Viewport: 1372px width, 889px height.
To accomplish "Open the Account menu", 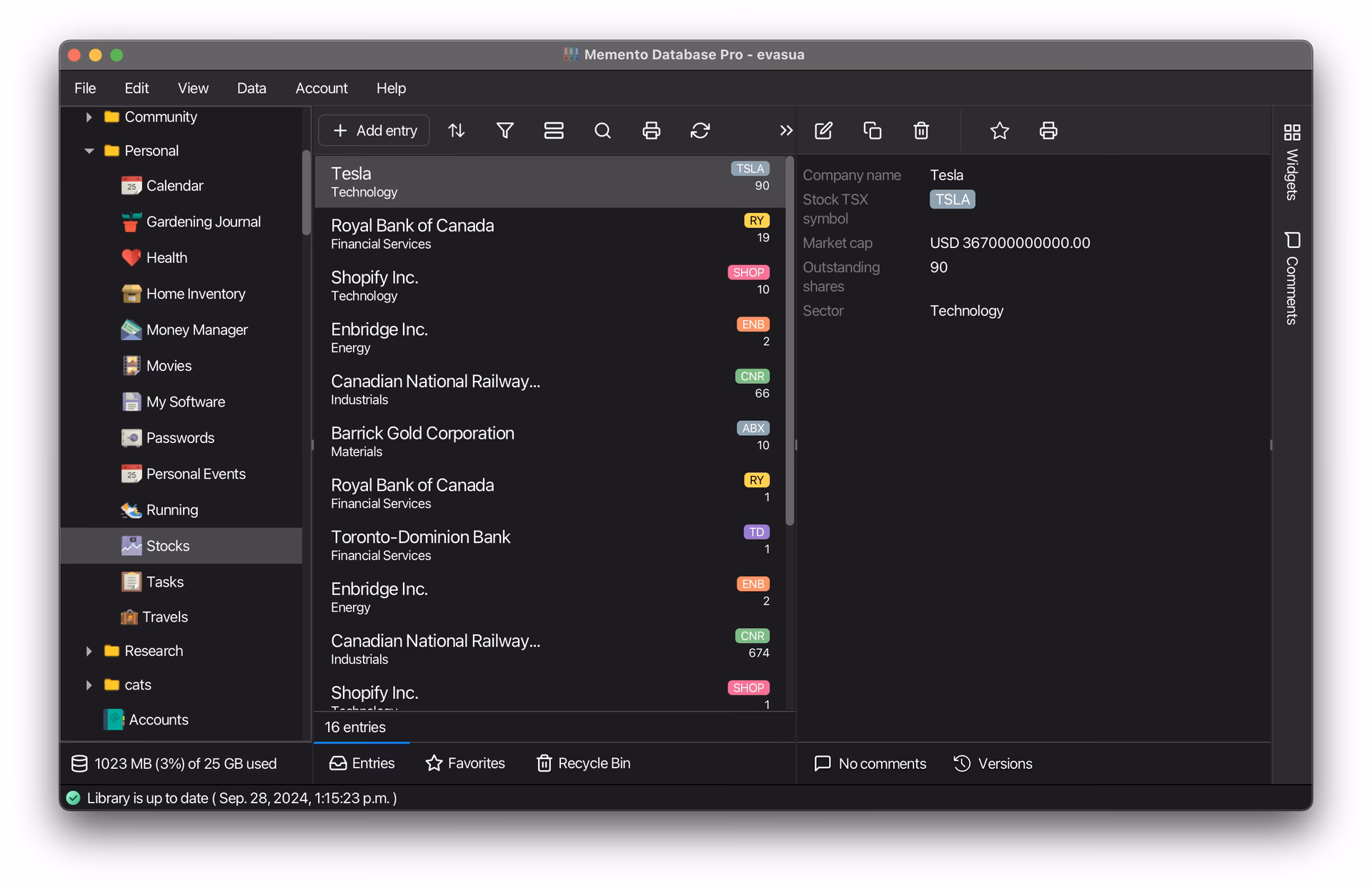I will click(x=322, y=88).
